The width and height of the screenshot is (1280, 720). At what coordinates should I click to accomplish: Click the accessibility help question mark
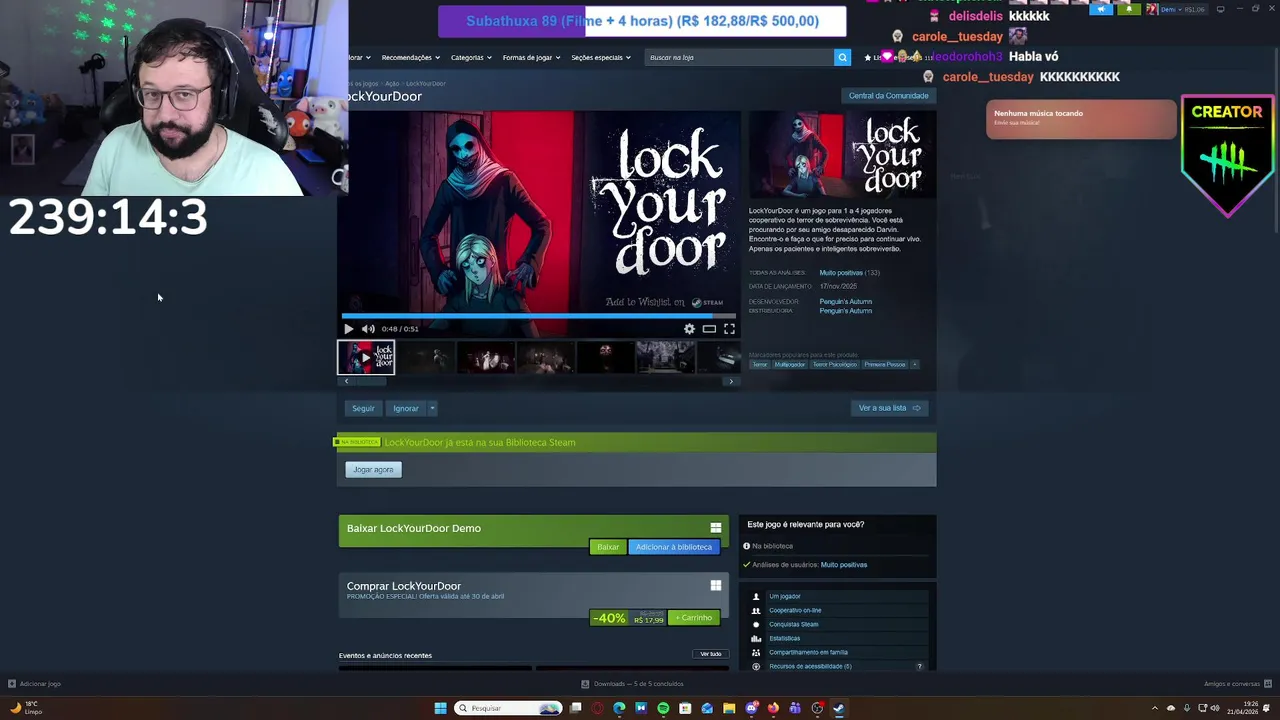pos(919,666)
